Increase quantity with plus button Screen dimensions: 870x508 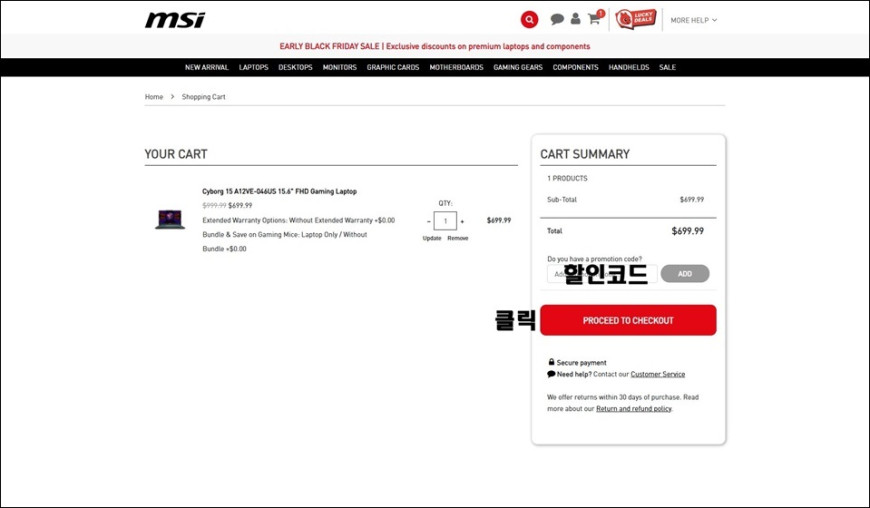pos(462,221)
